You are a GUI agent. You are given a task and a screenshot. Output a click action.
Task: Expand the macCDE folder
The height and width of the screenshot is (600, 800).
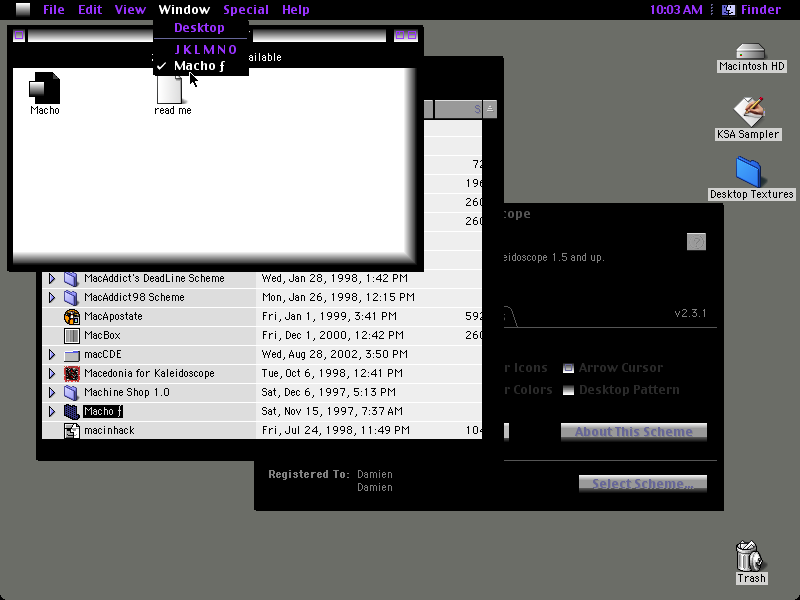click(x=52, y=355)
